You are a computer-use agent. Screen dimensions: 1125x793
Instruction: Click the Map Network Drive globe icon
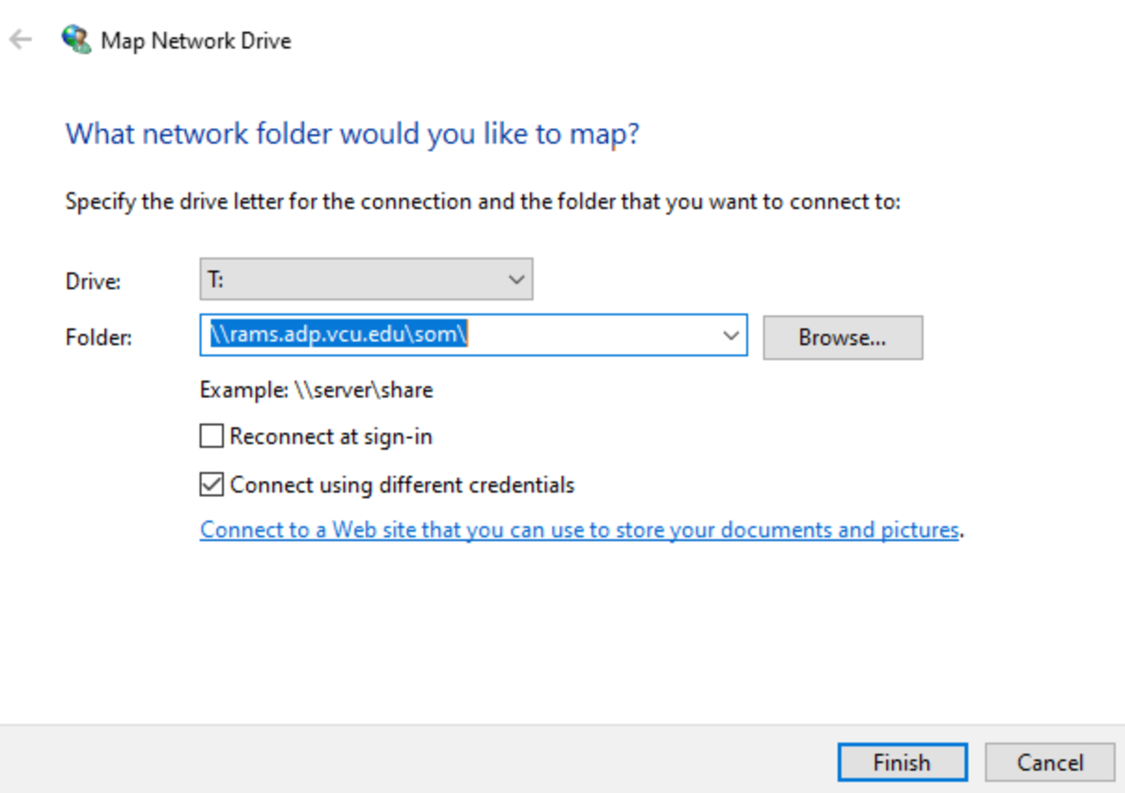tap(75, 40)
